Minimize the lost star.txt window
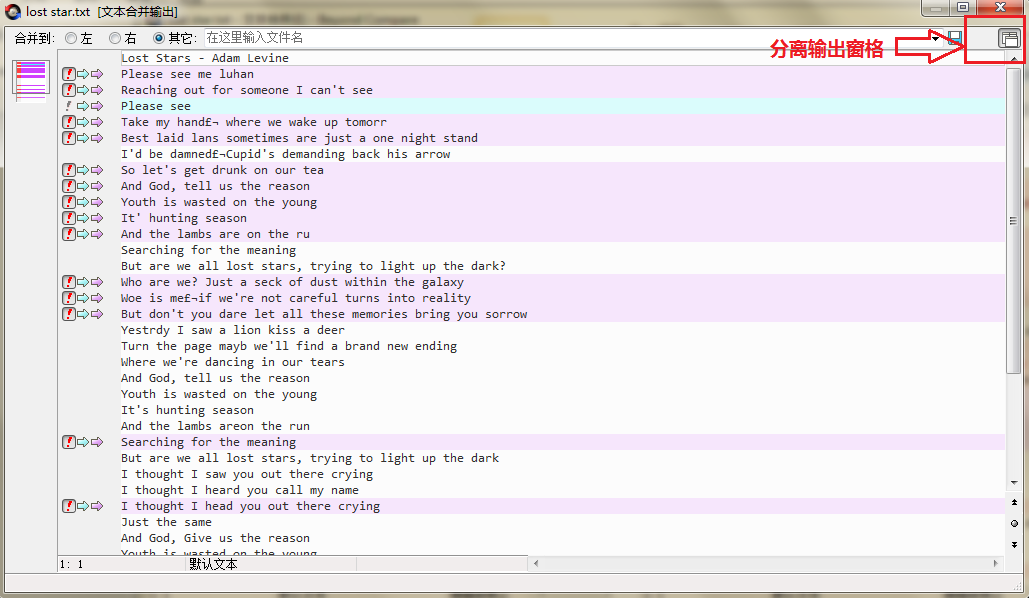This screenshot has width=1029, height=598. point(936,7)
